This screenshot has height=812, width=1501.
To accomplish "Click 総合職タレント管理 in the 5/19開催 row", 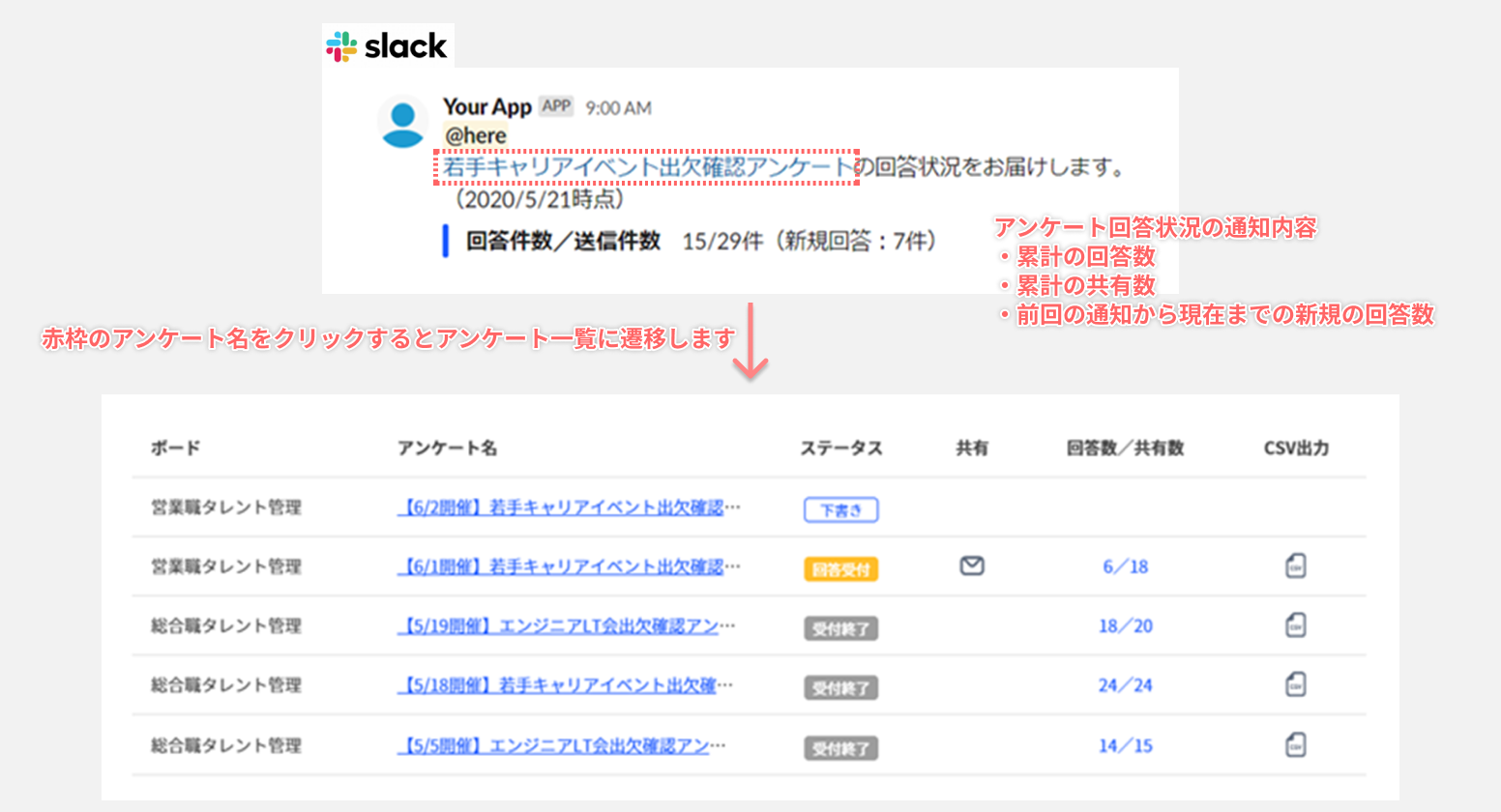I will click(226, 626).
